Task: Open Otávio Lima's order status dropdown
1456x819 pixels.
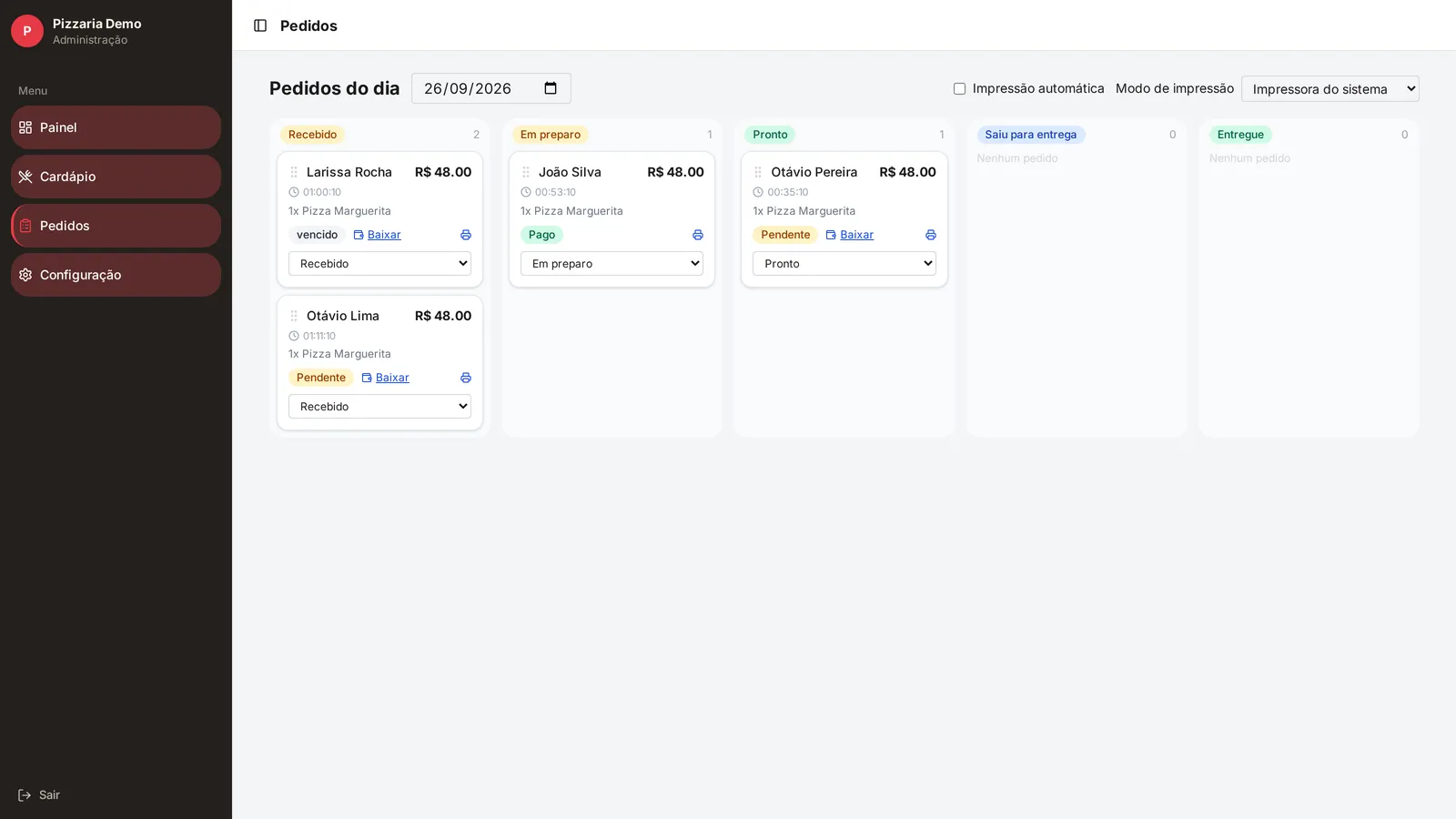Action: [379, 407]
